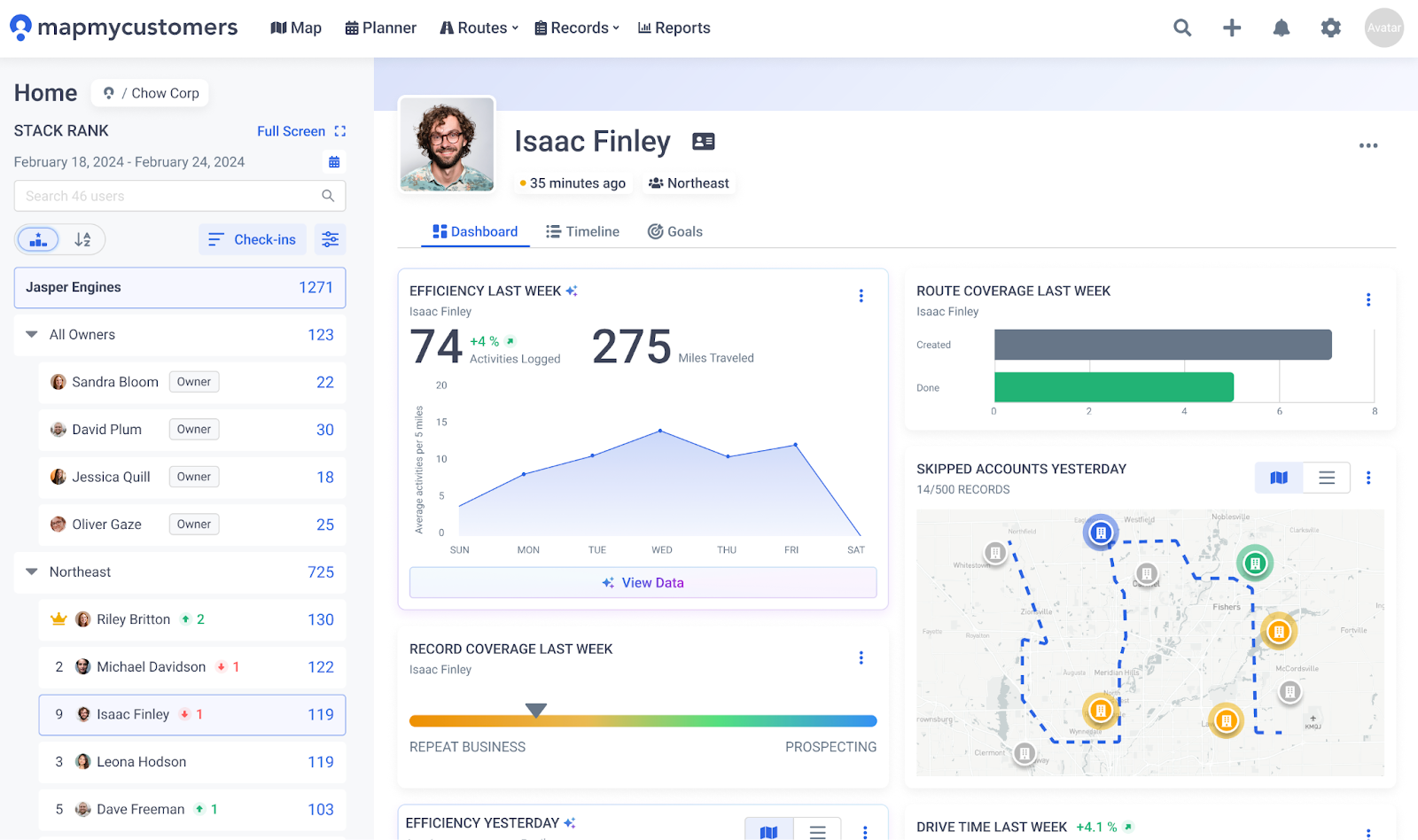This screenshot has width=1418, height=840.
Task: Click the Record Coverage slider marker
Action: [536, 710]
